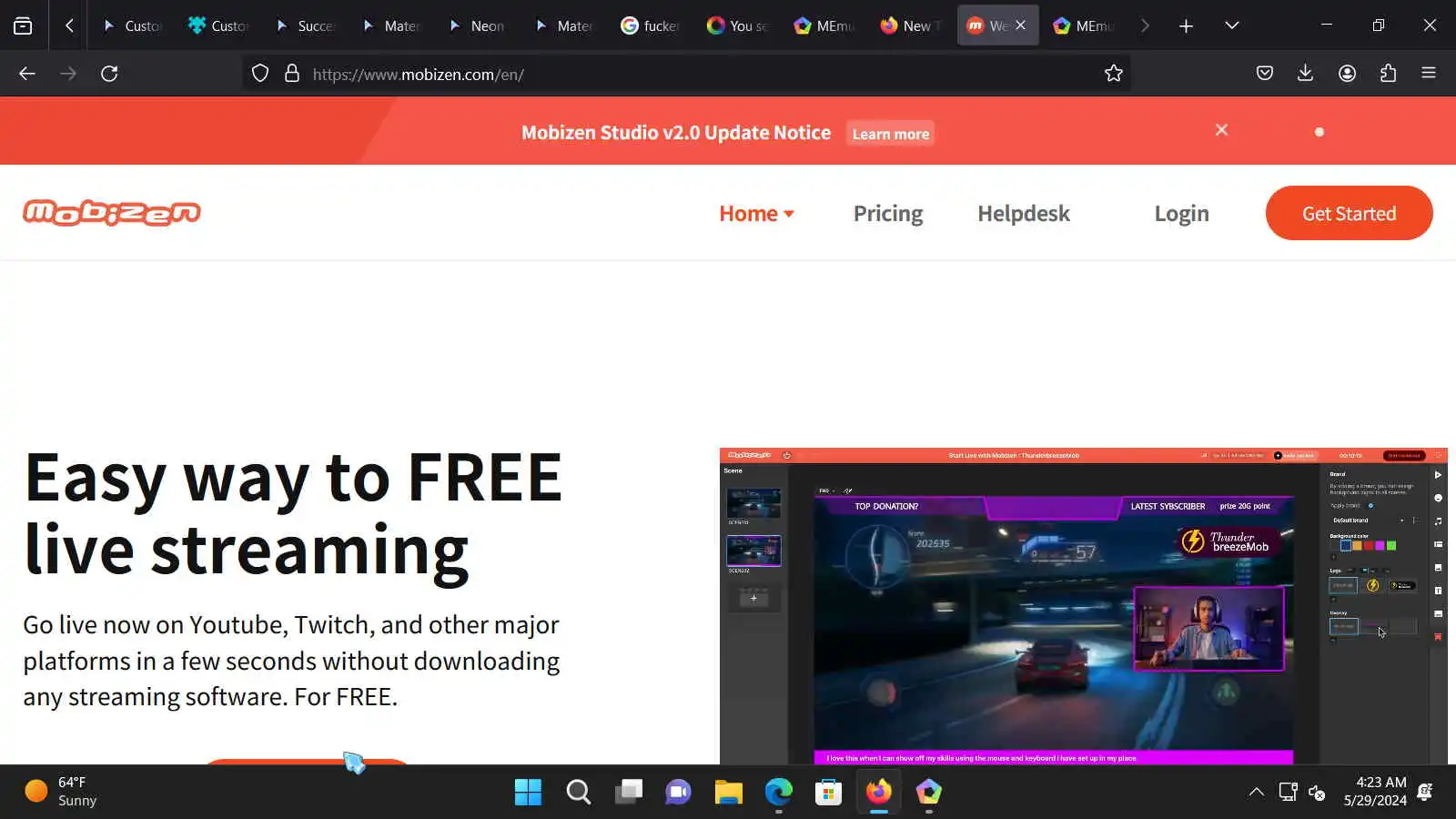This screenshot has height=819, width=1456.
Task: Click the Get Started button
Action: (x=1350, y=213)
